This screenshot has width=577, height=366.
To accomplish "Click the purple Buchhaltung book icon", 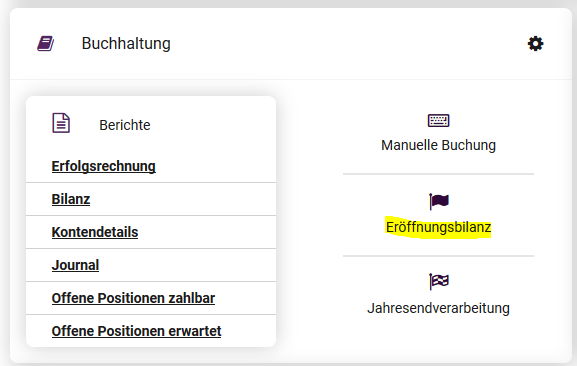I will pyautogui.click(x=46, y=43).
